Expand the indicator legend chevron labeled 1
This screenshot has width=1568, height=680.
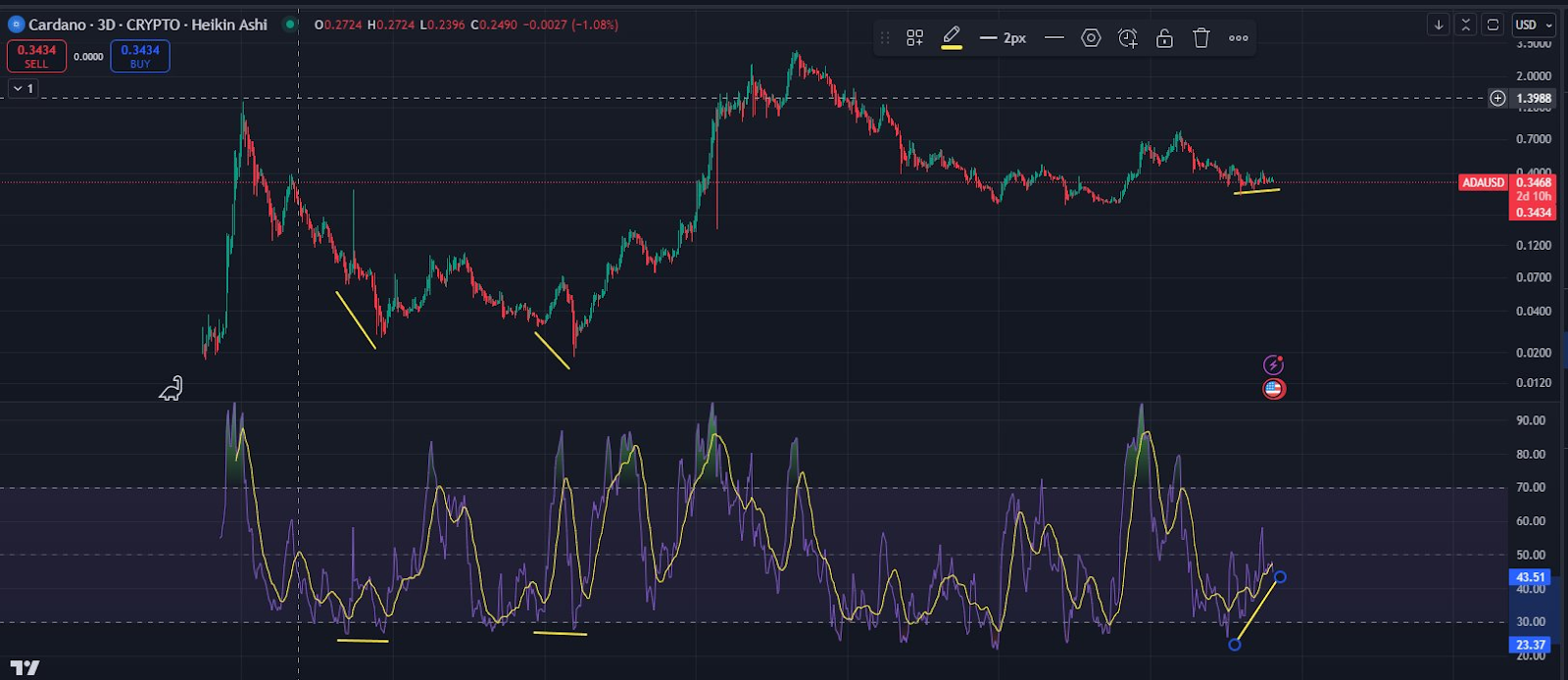click(23, 88)
